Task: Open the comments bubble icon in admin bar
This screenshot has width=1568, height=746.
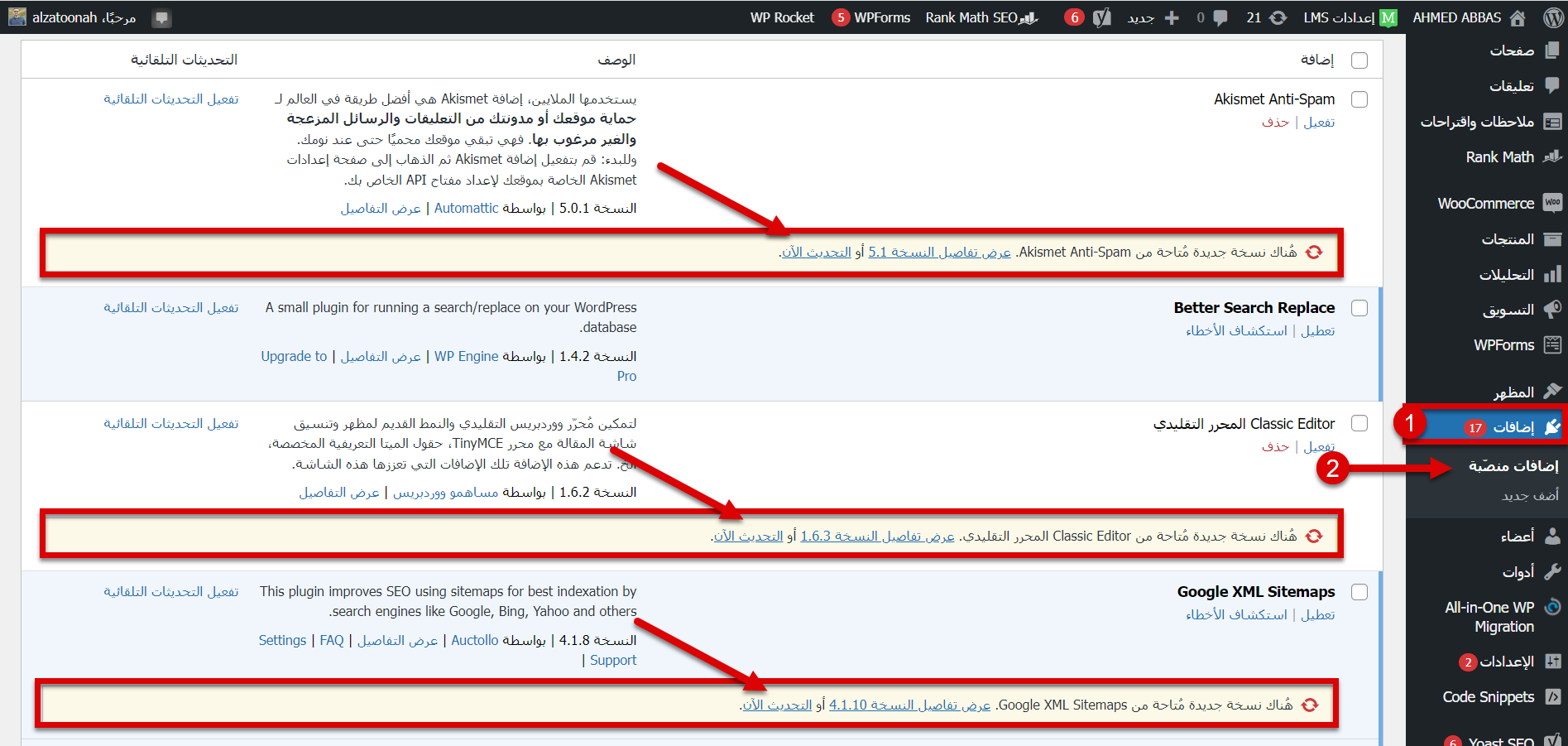Action: point(1220,17)
